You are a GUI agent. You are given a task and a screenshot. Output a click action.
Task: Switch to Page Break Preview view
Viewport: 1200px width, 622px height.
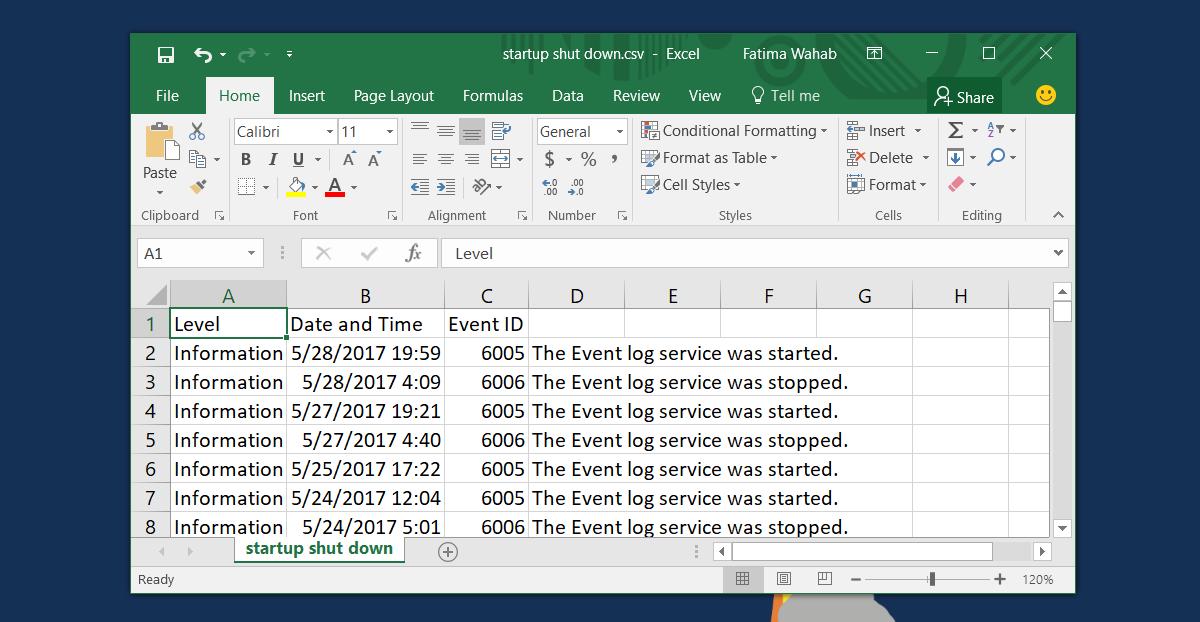(825, 579)
